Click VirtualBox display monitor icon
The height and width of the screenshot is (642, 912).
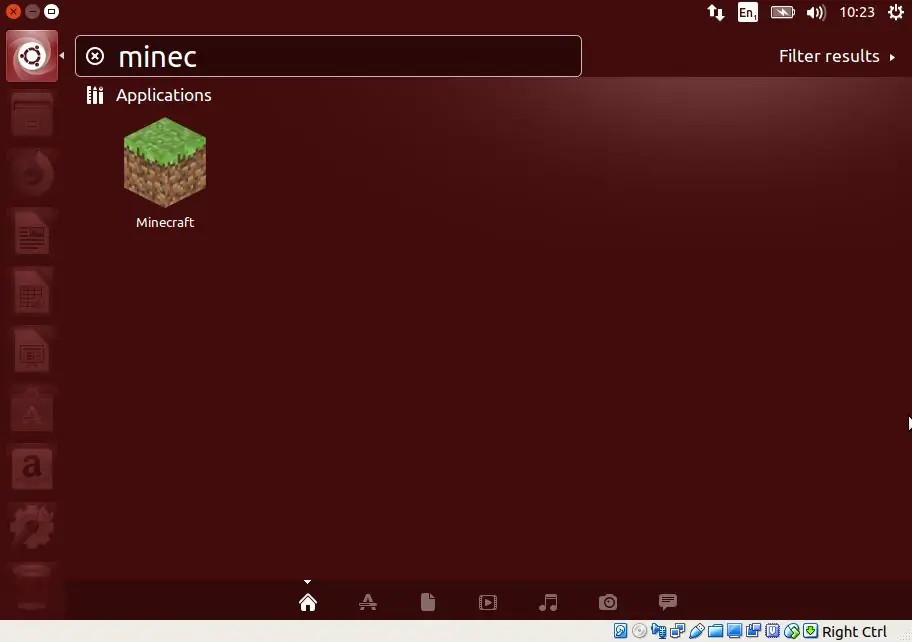735,631
